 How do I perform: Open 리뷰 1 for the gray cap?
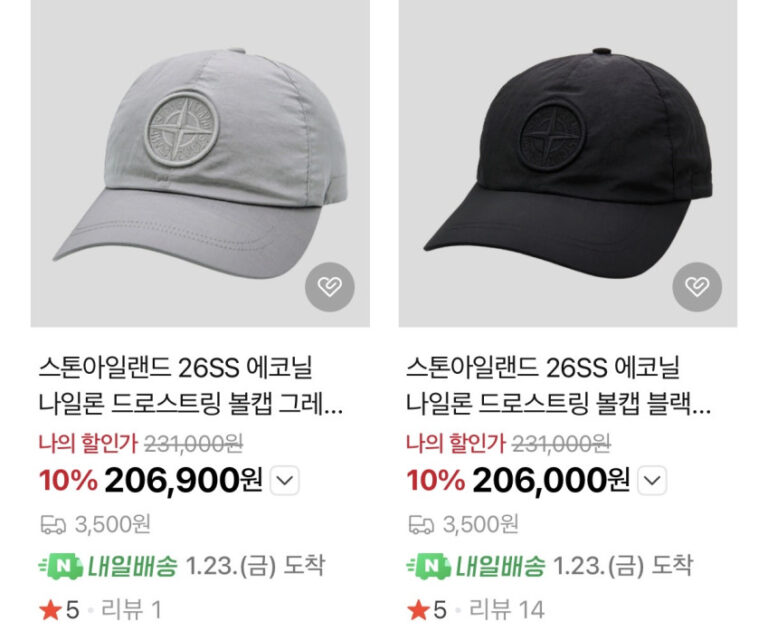pyautogui.click(x=131, y=610)
